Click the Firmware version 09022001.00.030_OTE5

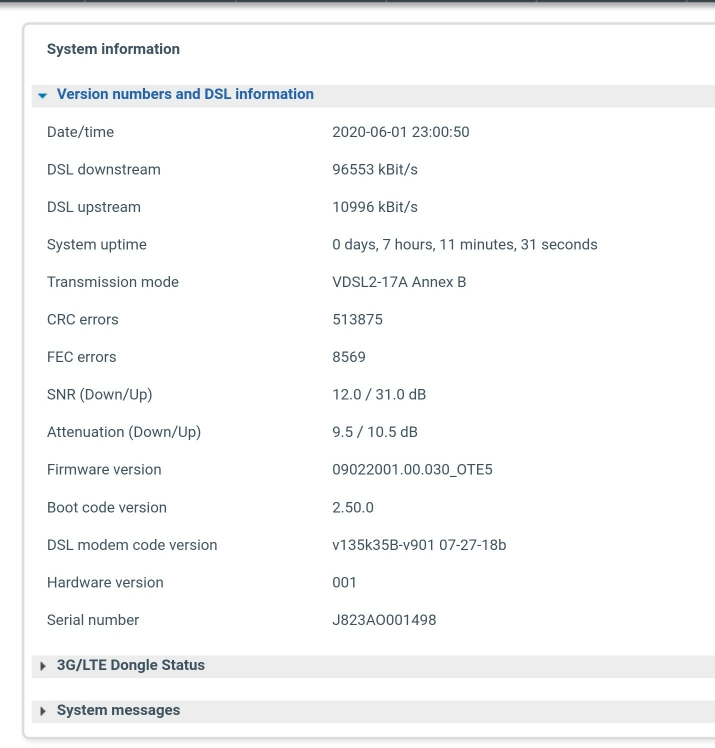pos(412,470)
